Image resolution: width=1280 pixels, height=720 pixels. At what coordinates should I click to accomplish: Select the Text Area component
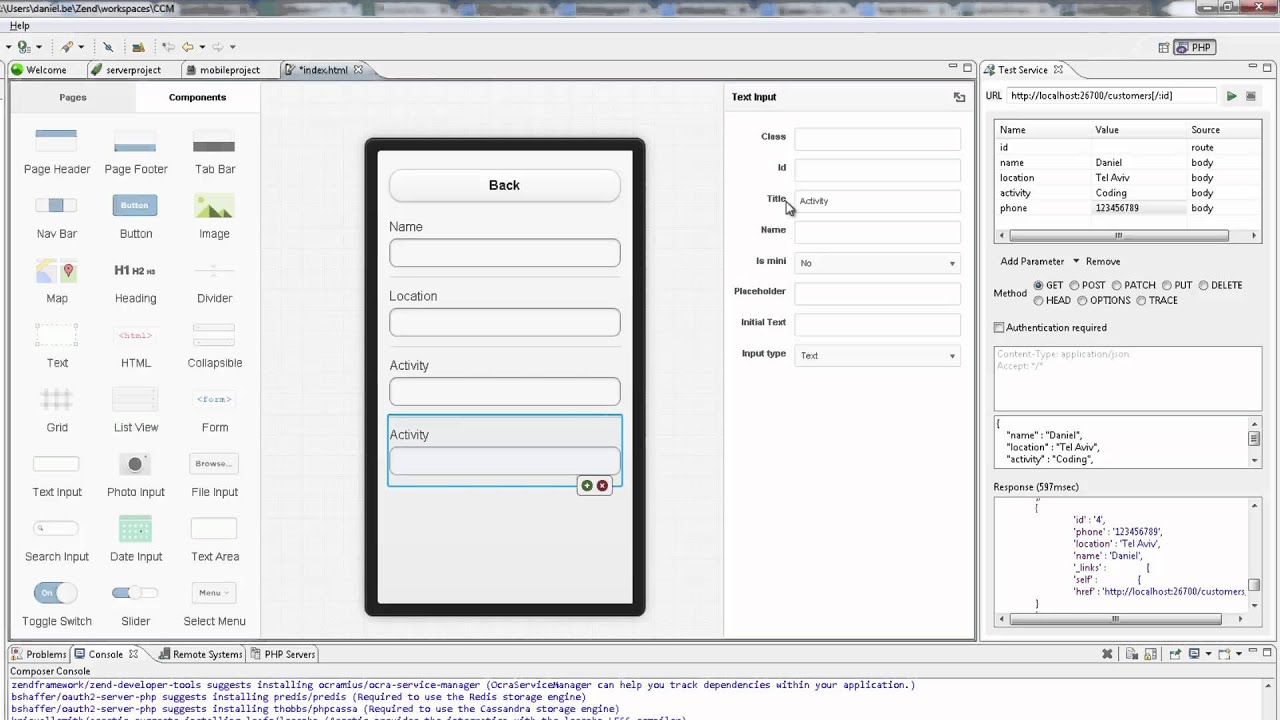coord(214,539)
